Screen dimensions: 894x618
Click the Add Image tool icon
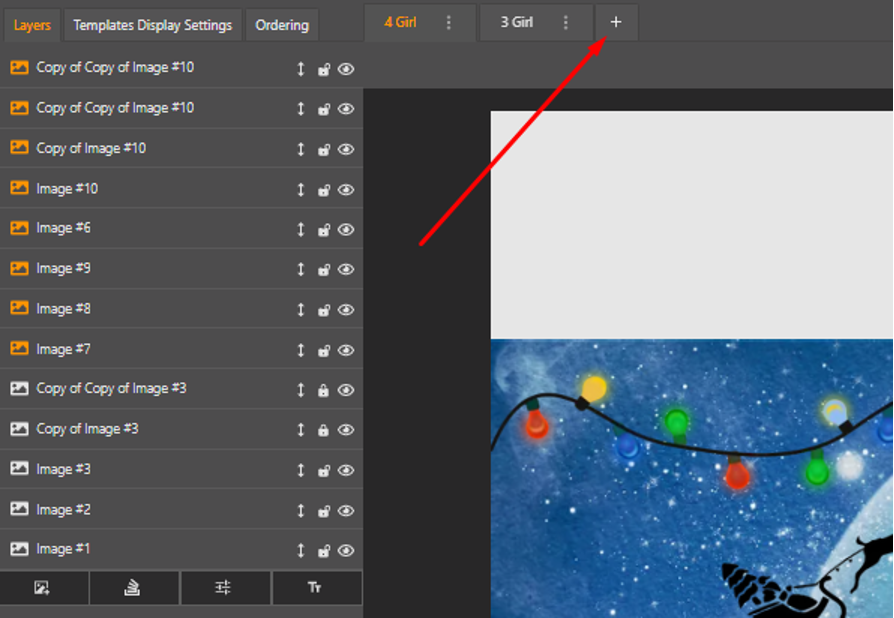[42, 588]
